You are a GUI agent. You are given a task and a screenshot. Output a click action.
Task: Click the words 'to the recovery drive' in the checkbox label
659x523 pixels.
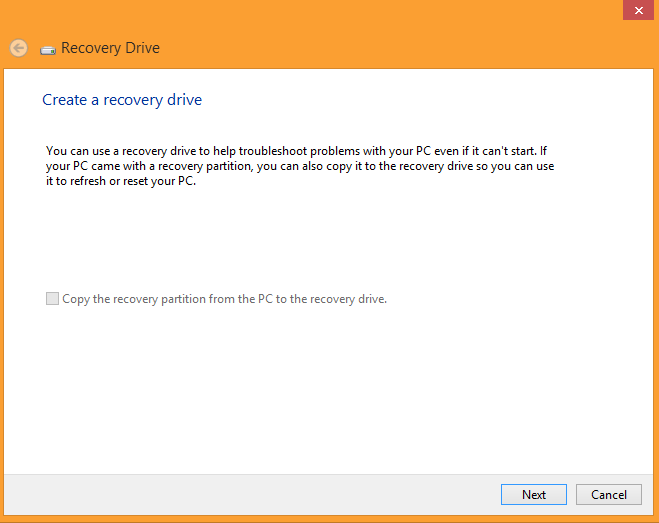click(x=331, y=299)
